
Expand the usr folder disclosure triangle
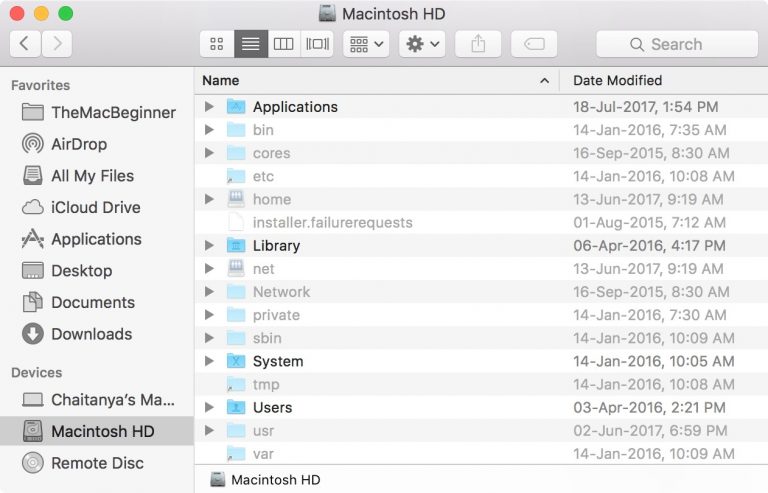coord(209,430)
